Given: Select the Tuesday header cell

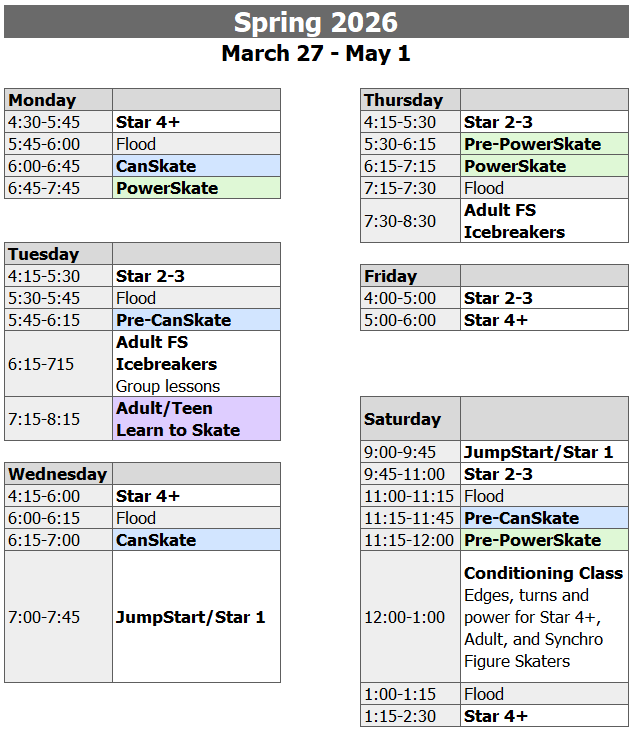Looking at the screenshot, I should coord(58,254).
